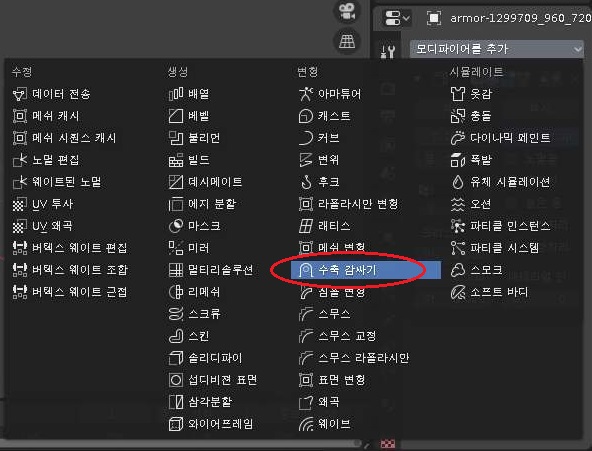Pick 웨이브 modifier
592x451 pixels.
(325, 424)
